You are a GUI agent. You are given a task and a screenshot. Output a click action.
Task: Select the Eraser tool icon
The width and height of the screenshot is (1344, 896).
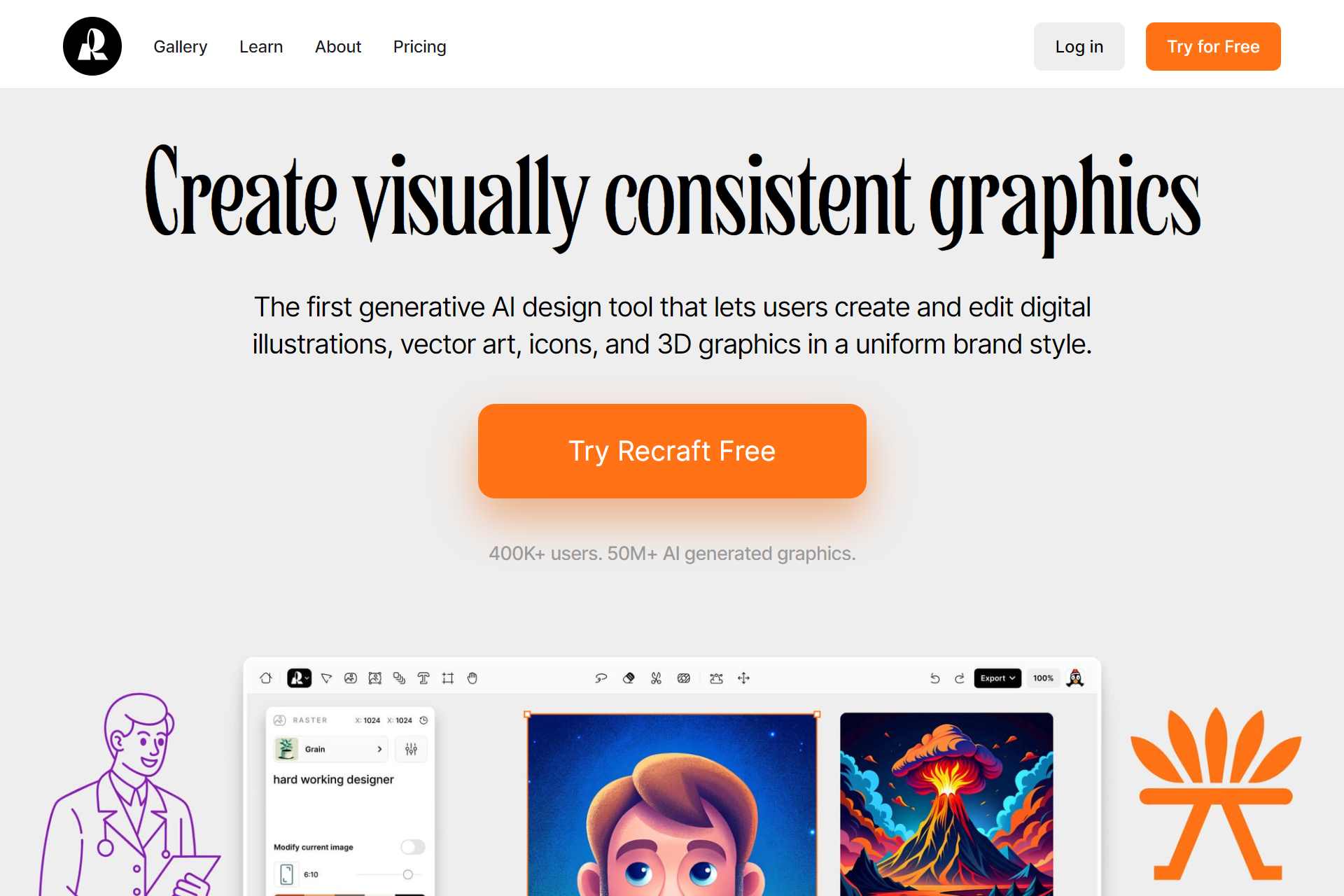[629, 678]
